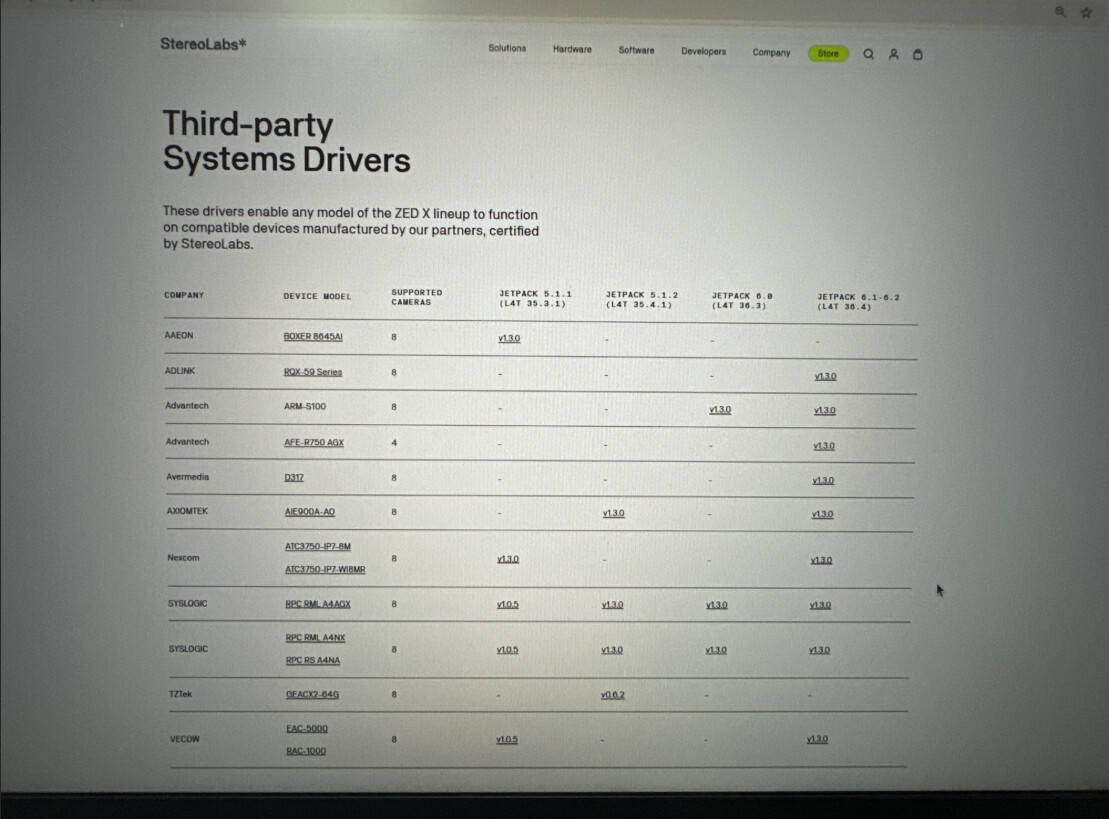
Task: Open the search icon in site header
Action: tap(868, 54)
